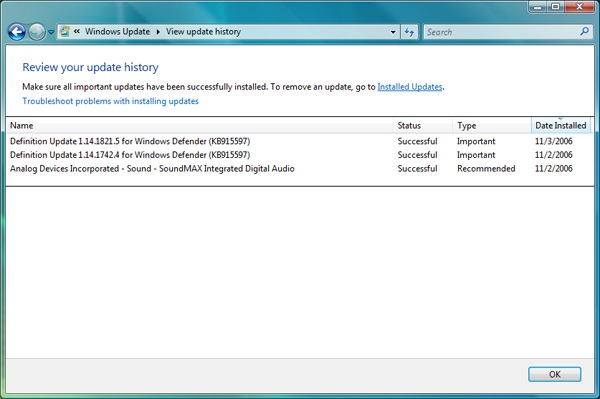Go to Windows Update breadcrumb
This screenshot has height=399, width=600.
pos(117,32)
